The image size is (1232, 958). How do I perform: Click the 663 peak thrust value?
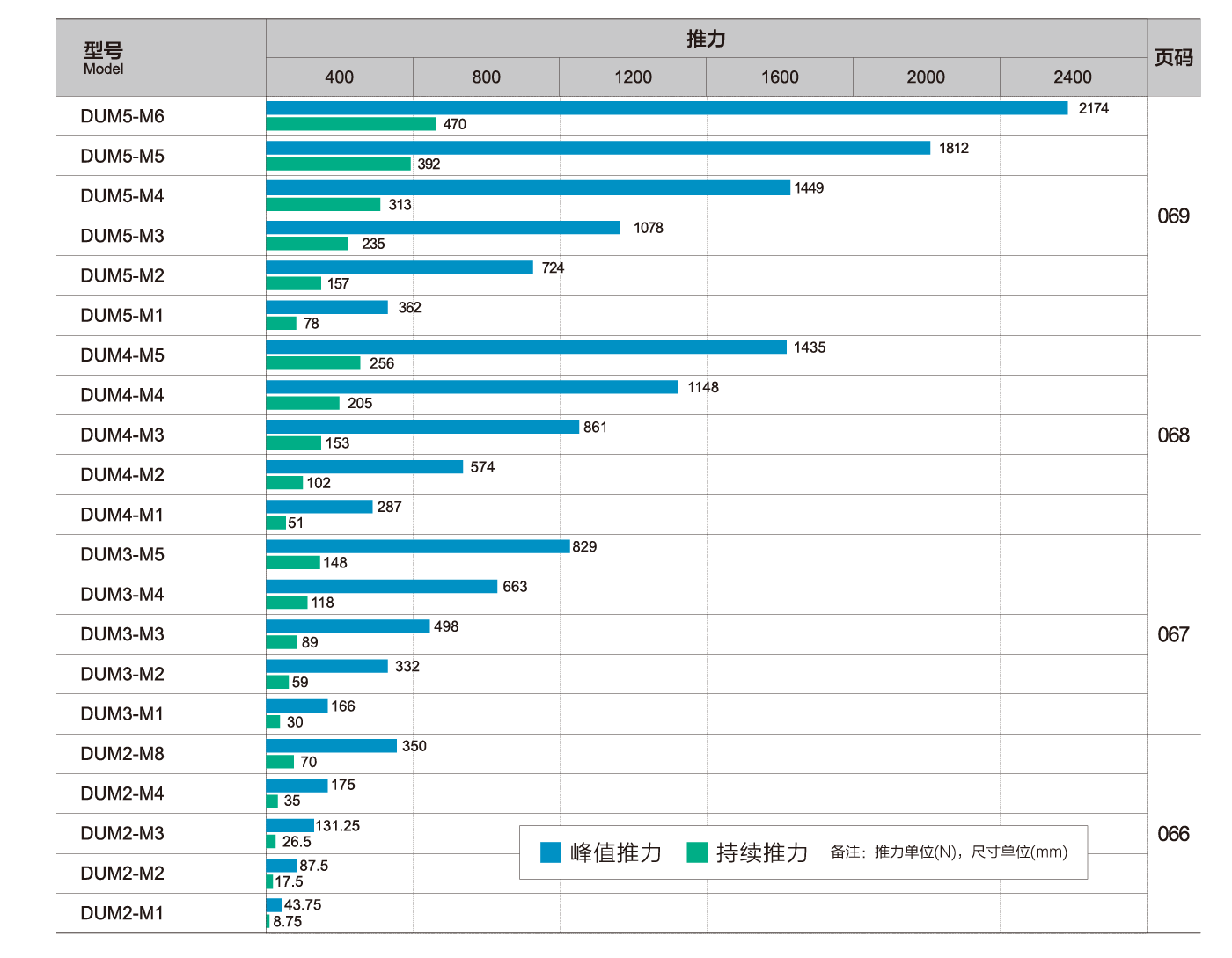(515, 587)
